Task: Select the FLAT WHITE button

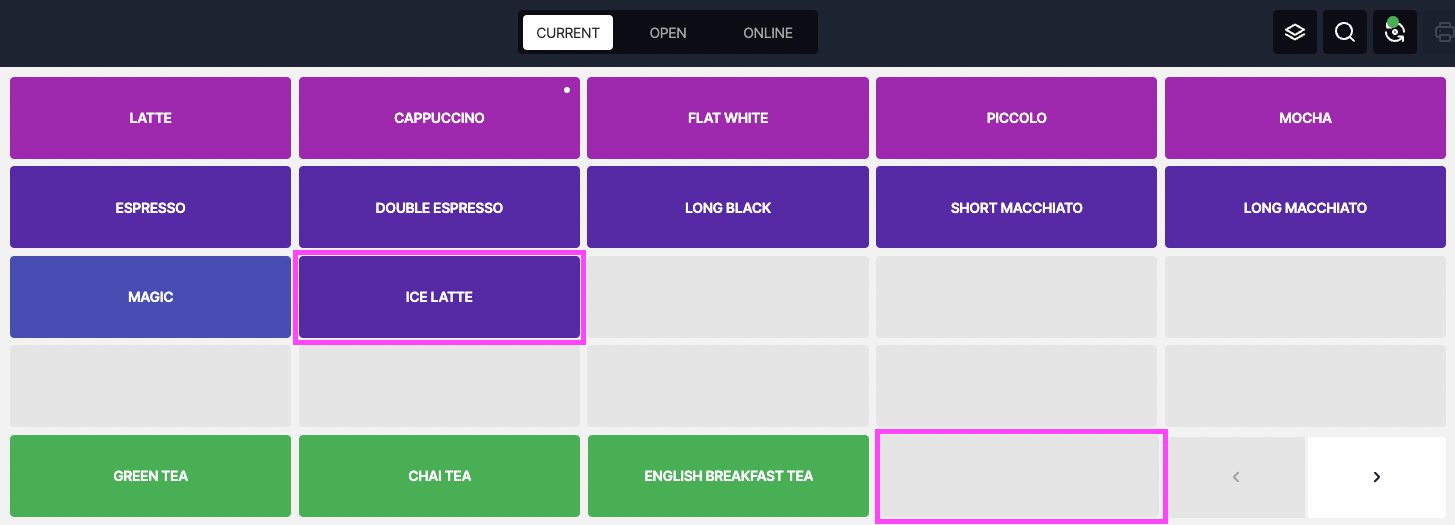Action: (x=728, y=118)
